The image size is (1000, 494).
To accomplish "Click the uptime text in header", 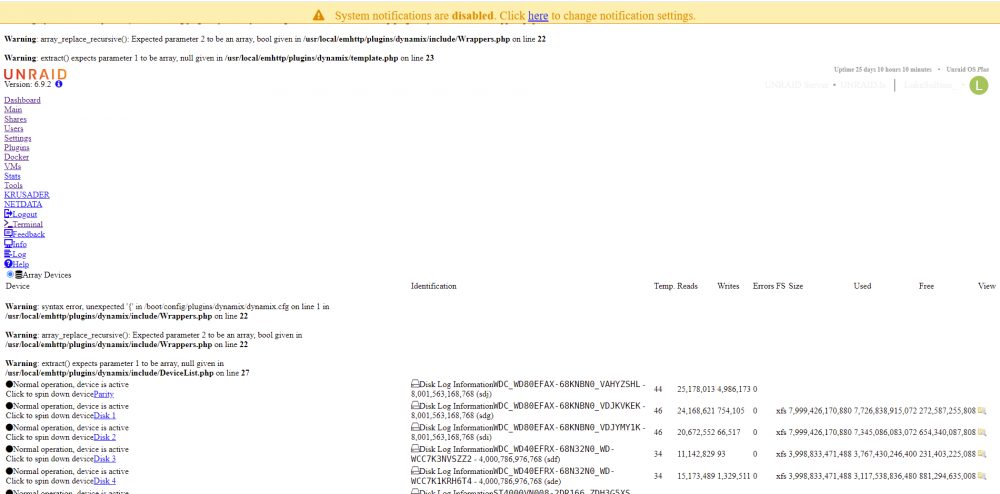I will point(883,69).
